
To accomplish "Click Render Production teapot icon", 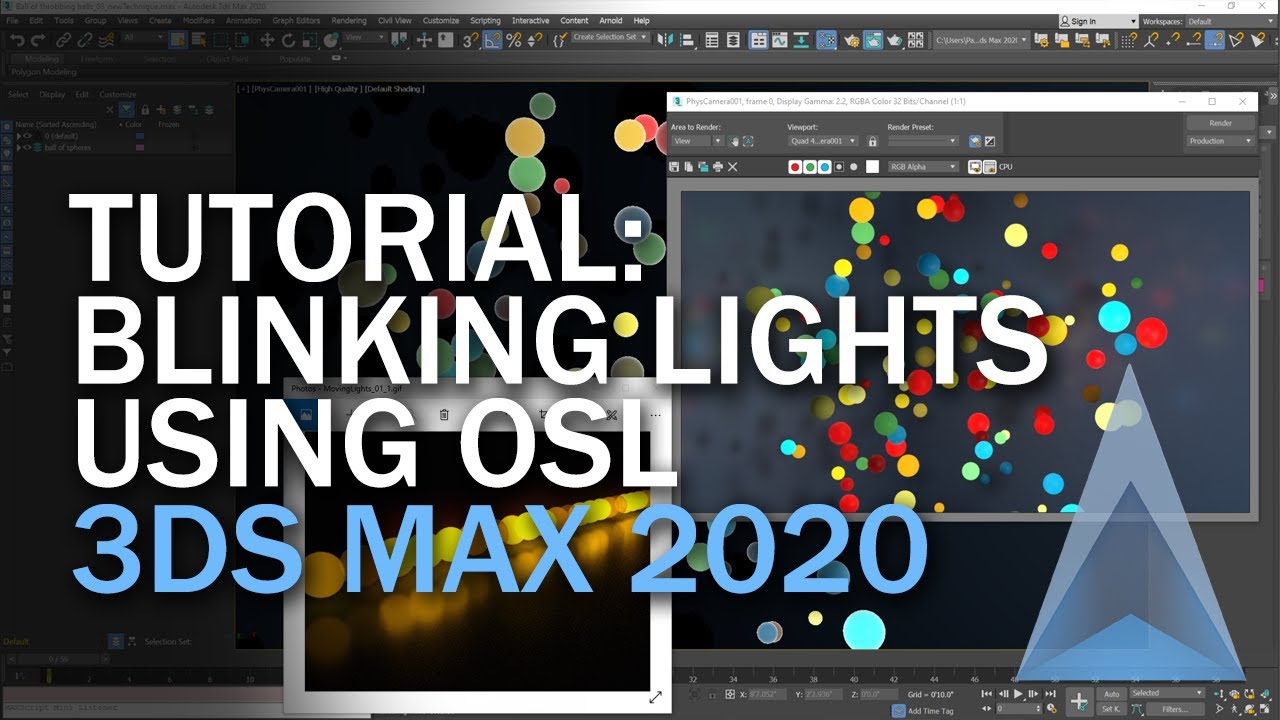I will point(894,40).
